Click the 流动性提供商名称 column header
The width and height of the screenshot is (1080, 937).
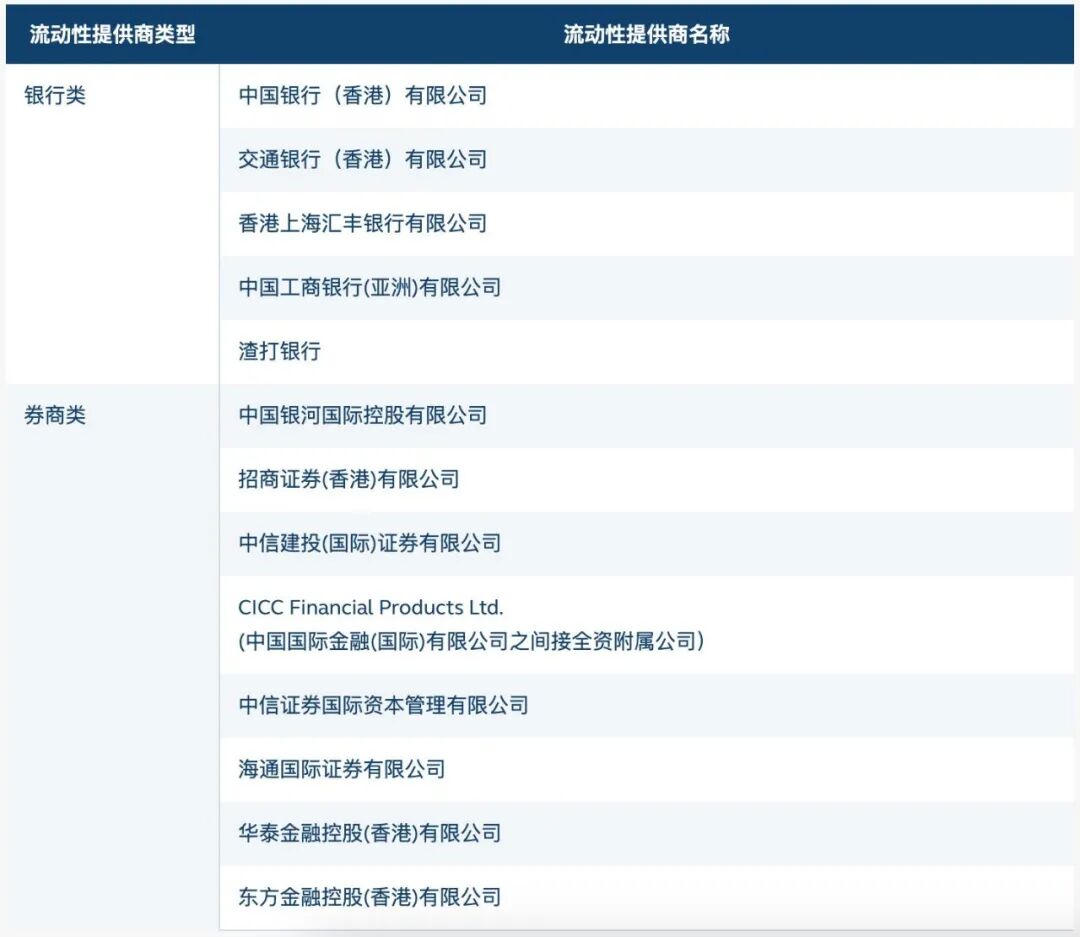coord(646,34)
